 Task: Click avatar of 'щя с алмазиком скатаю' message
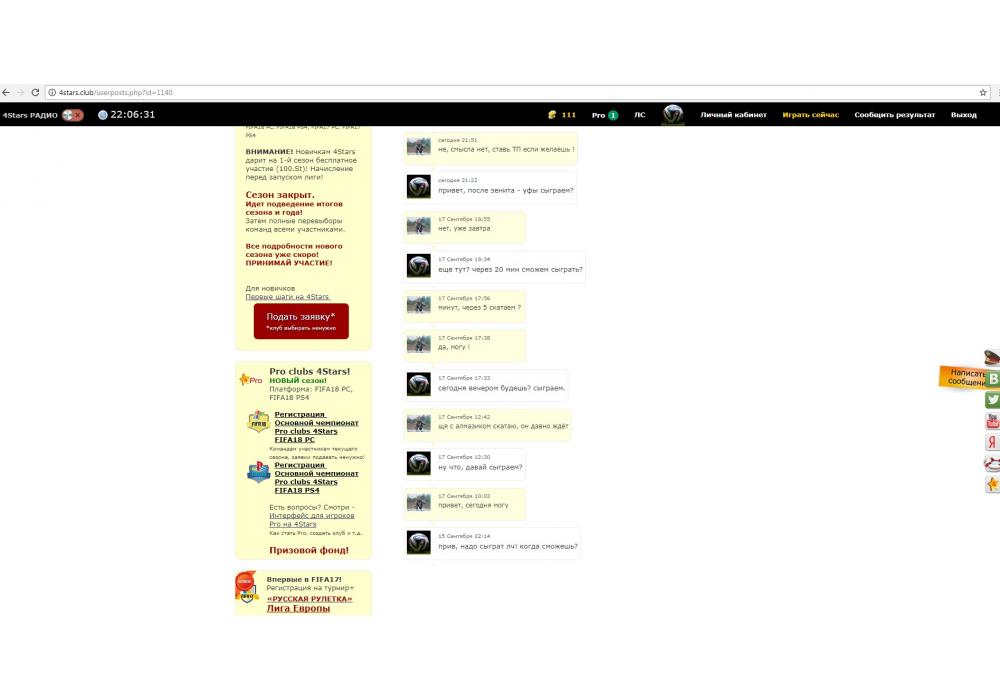[x=418, y=423]
